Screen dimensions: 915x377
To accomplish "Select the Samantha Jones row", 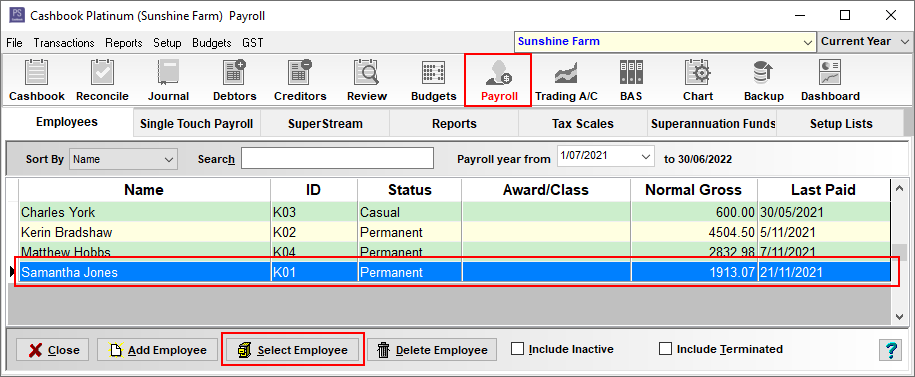I will point(455,272).
